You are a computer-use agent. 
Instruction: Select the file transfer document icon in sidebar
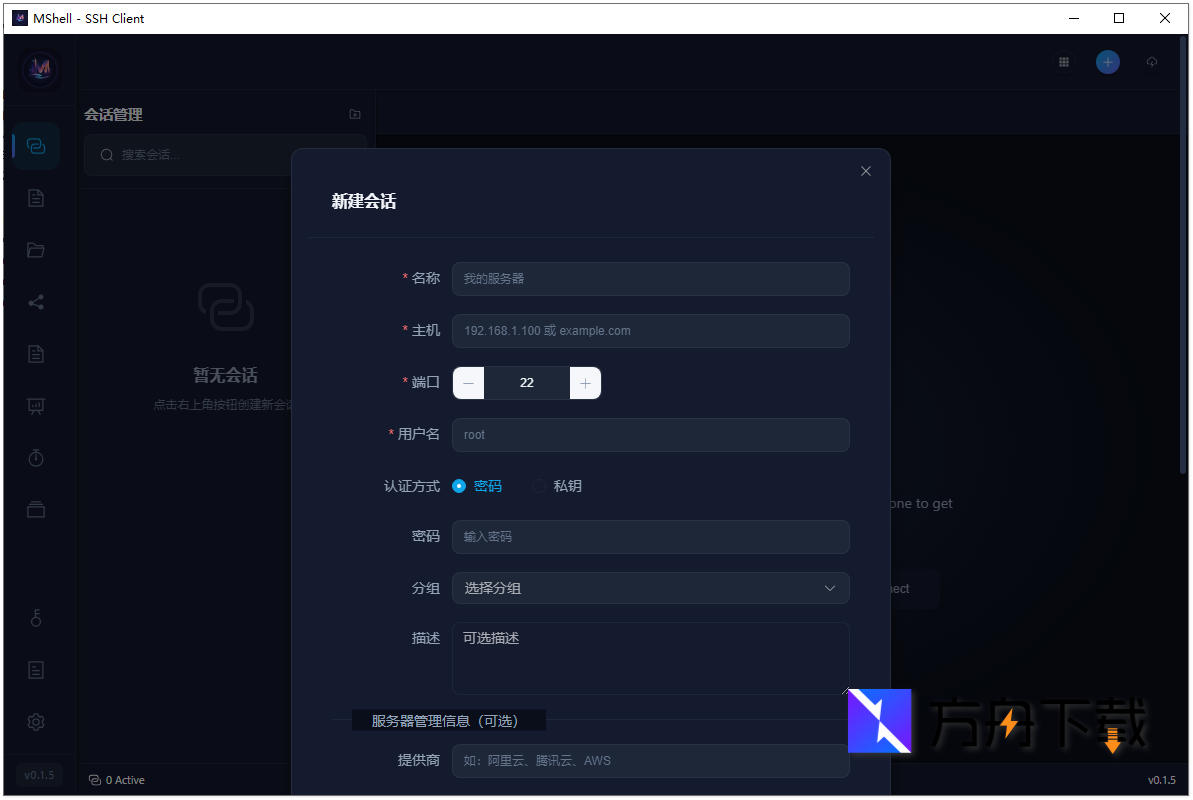36,198
